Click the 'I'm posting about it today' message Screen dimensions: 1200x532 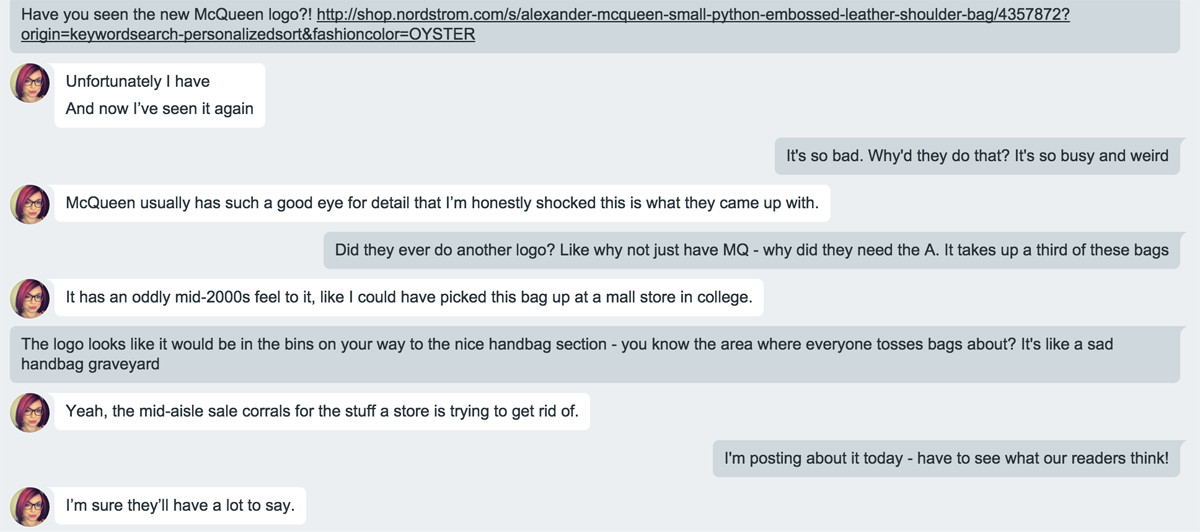click(x=946, y=458)
